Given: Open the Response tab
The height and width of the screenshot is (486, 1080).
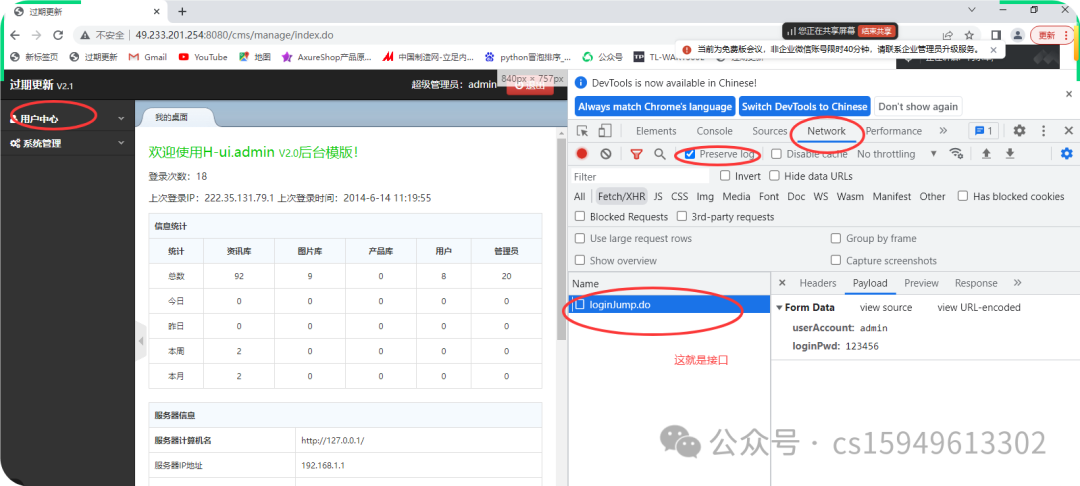Looking at the screenshot, I should (976, 283).
